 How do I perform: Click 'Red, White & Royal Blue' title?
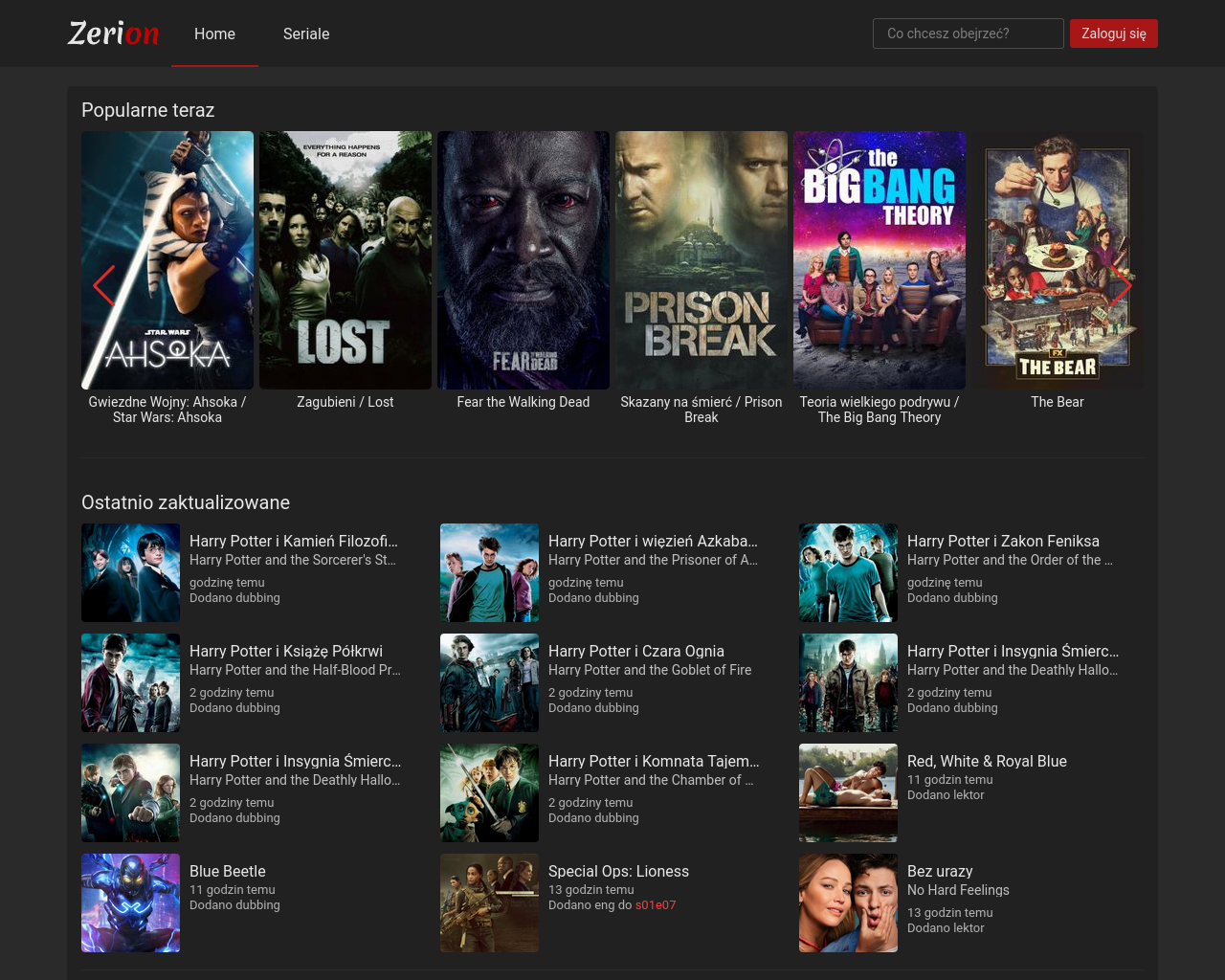click(987, 761)
